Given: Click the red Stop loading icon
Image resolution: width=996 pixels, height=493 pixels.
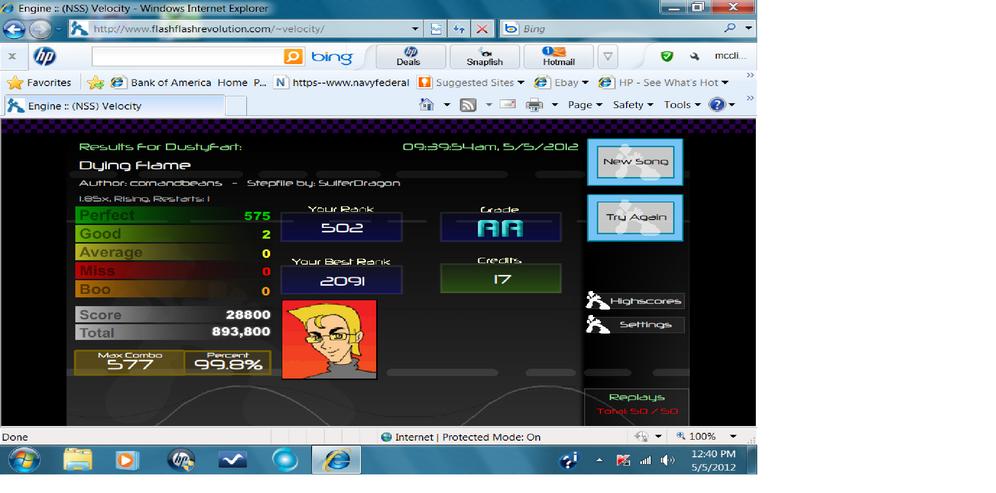Looking at the screenshot, I should [x=481, y=29].
